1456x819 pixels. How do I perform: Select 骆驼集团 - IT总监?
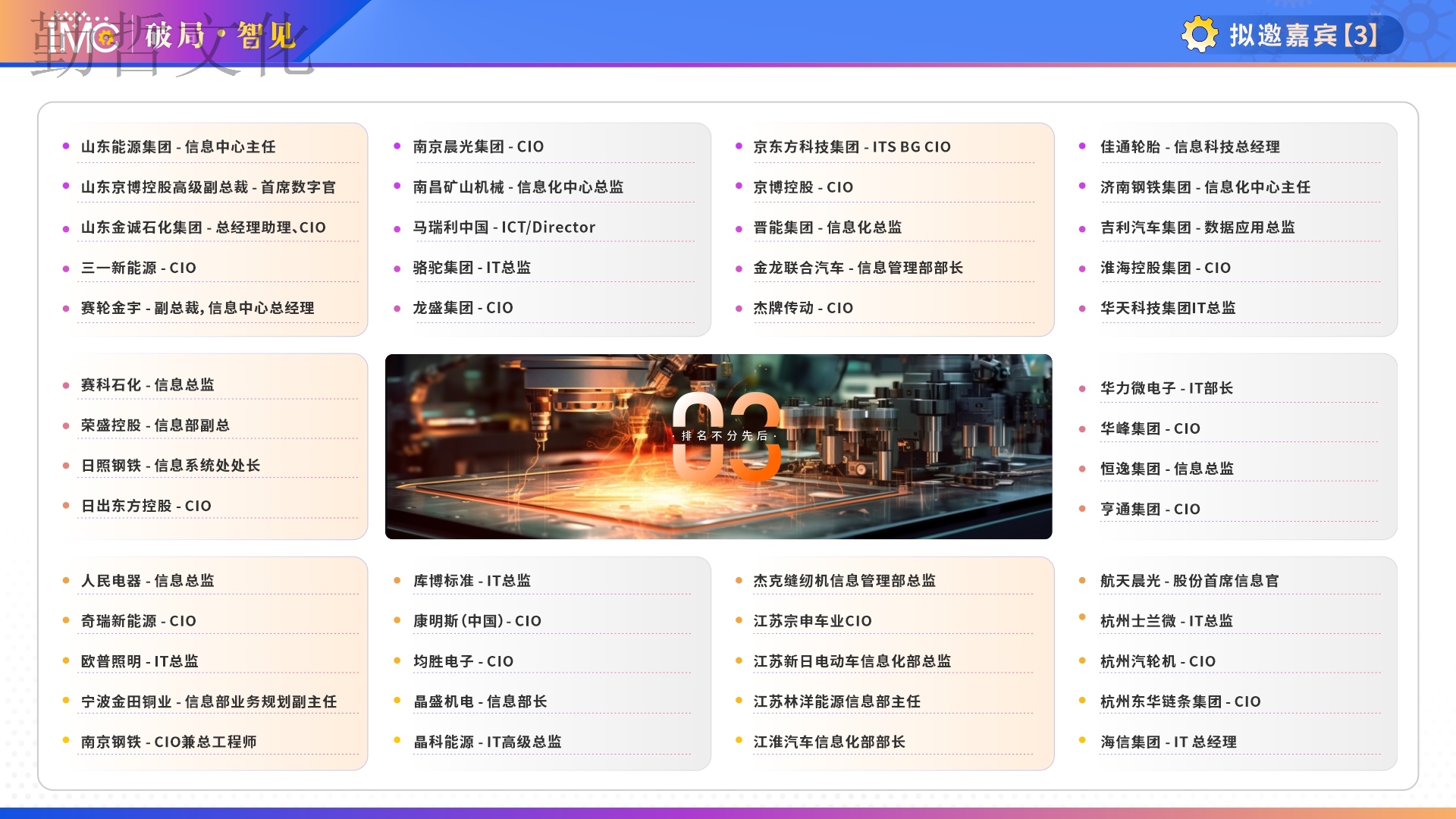[x=472, y=268]
